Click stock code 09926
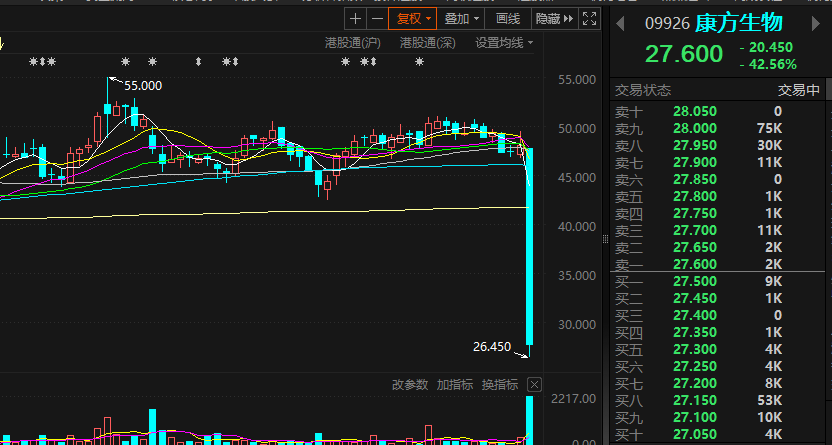The image size is (832, 445). pos(668,24)
